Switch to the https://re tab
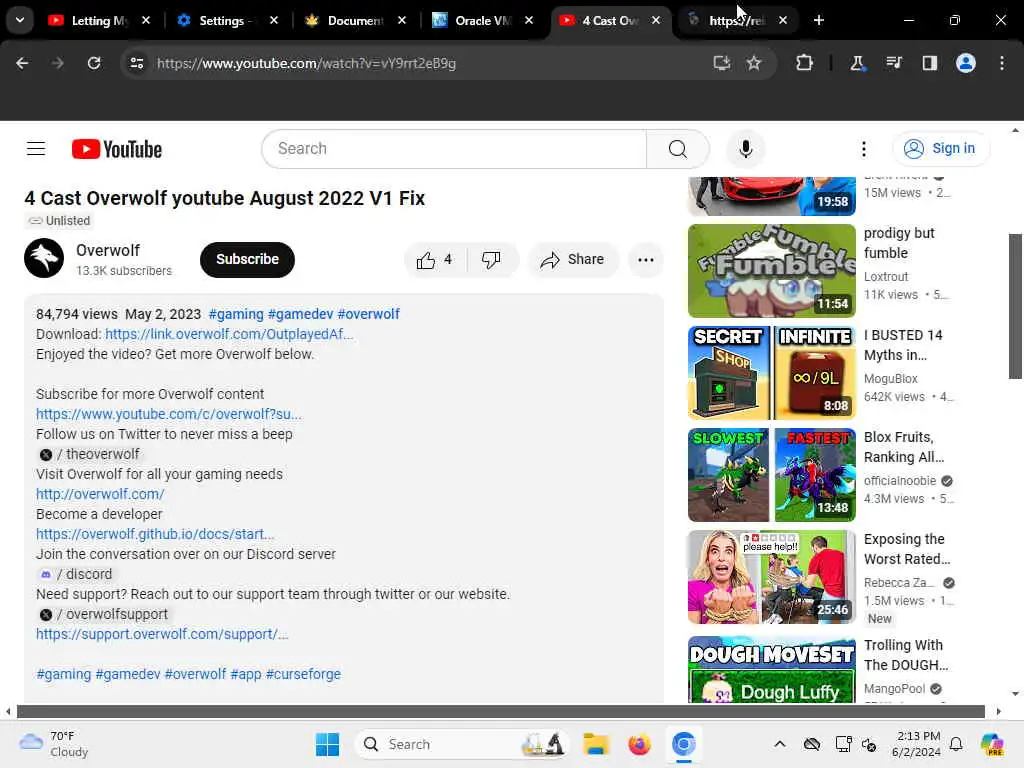 (x=736, y=20)
